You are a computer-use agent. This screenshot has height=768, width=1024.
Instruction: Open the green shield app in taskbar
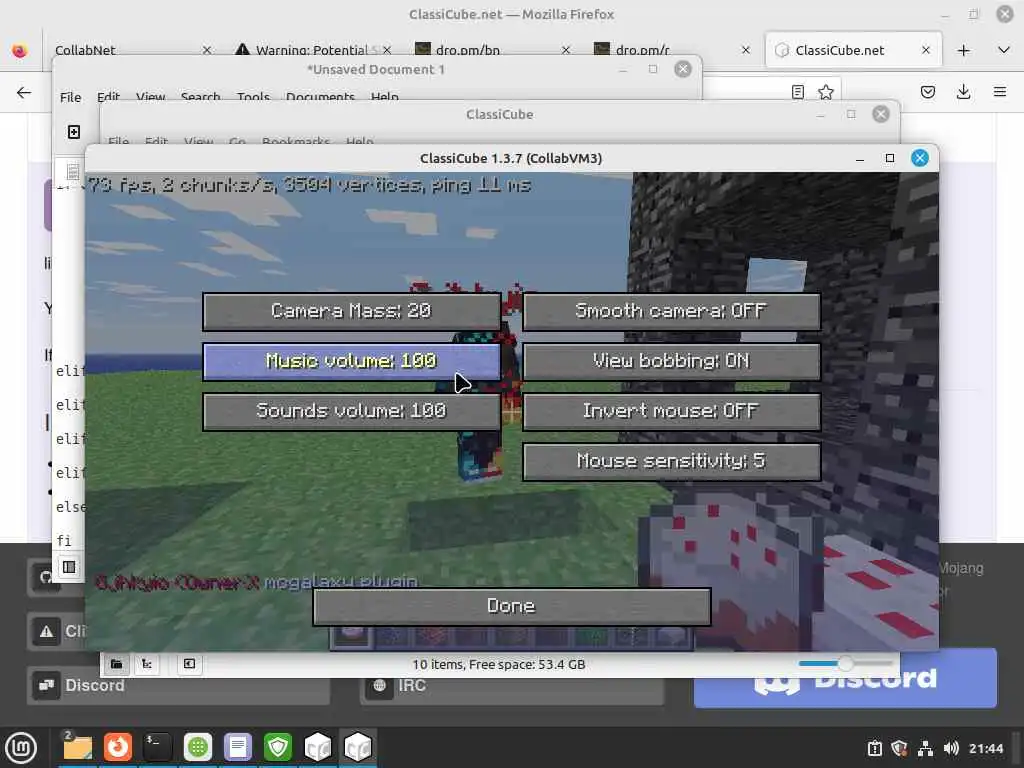click(x=278, y=748)
